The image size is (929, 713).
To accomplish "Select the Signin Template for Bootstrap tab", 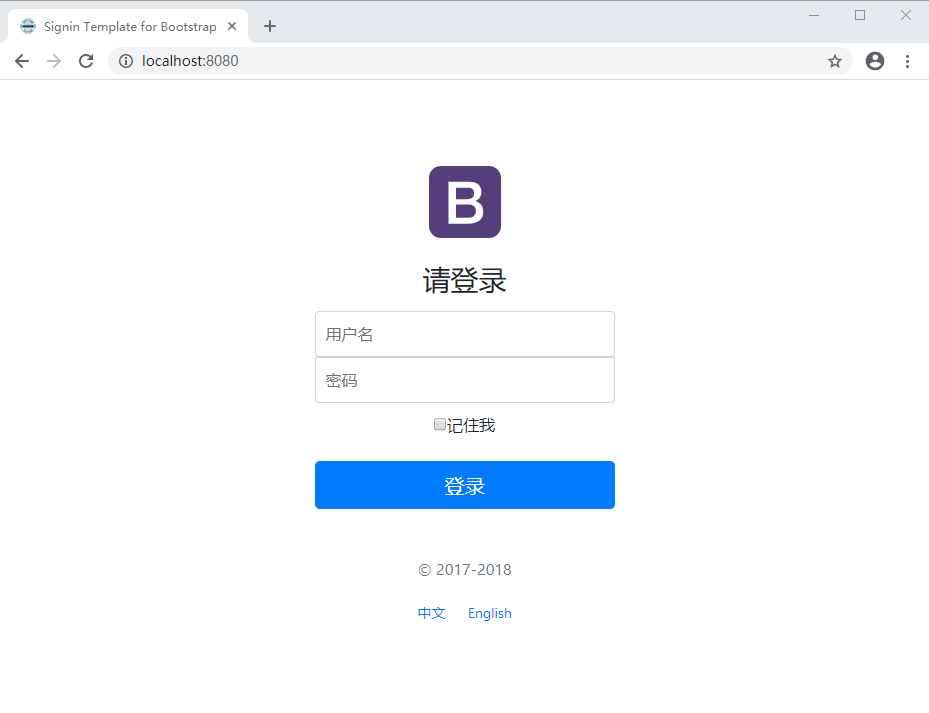I will click(x=129, y=26).
